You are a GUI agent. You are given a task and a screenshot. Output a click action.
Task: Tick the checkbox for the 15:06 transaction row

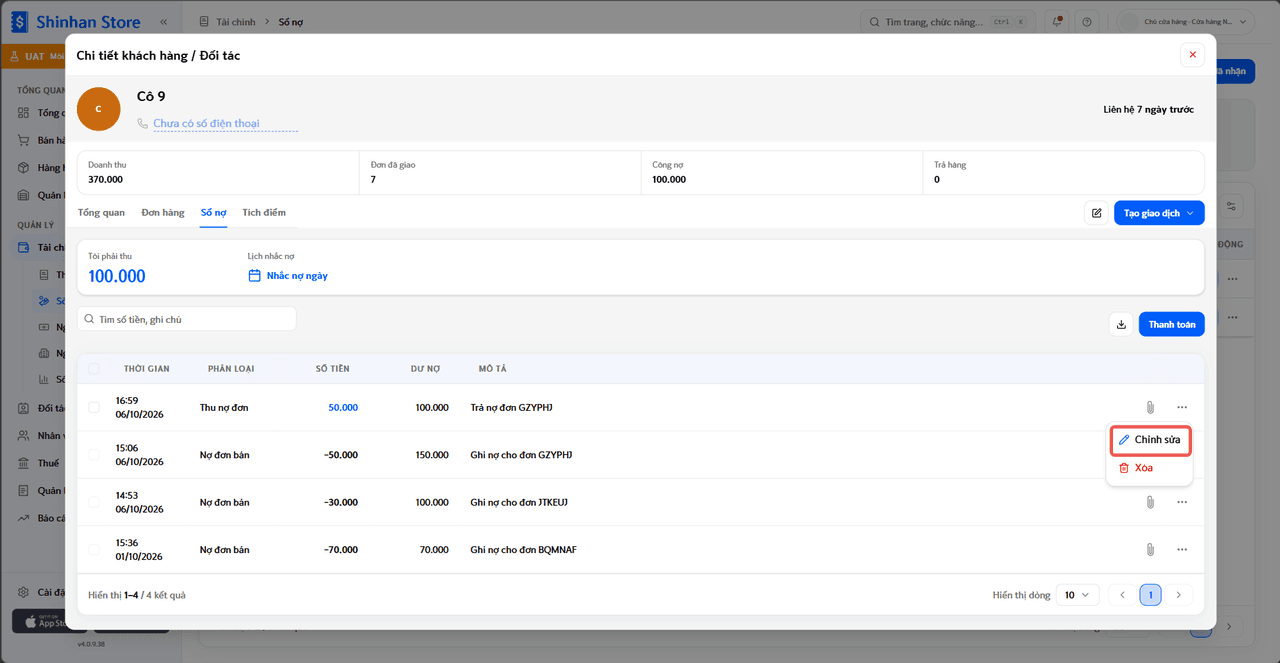(94, 455)
